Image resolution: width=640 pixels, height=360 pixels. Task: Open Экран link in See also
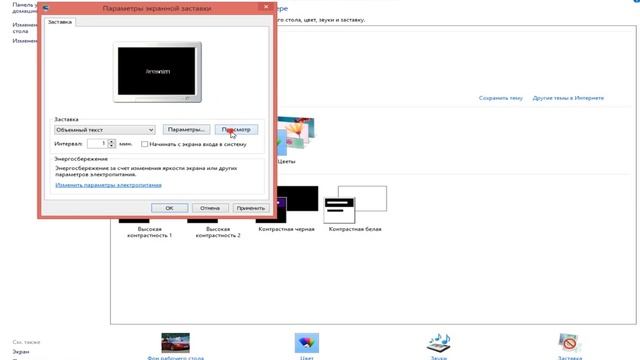pos(20,351)
